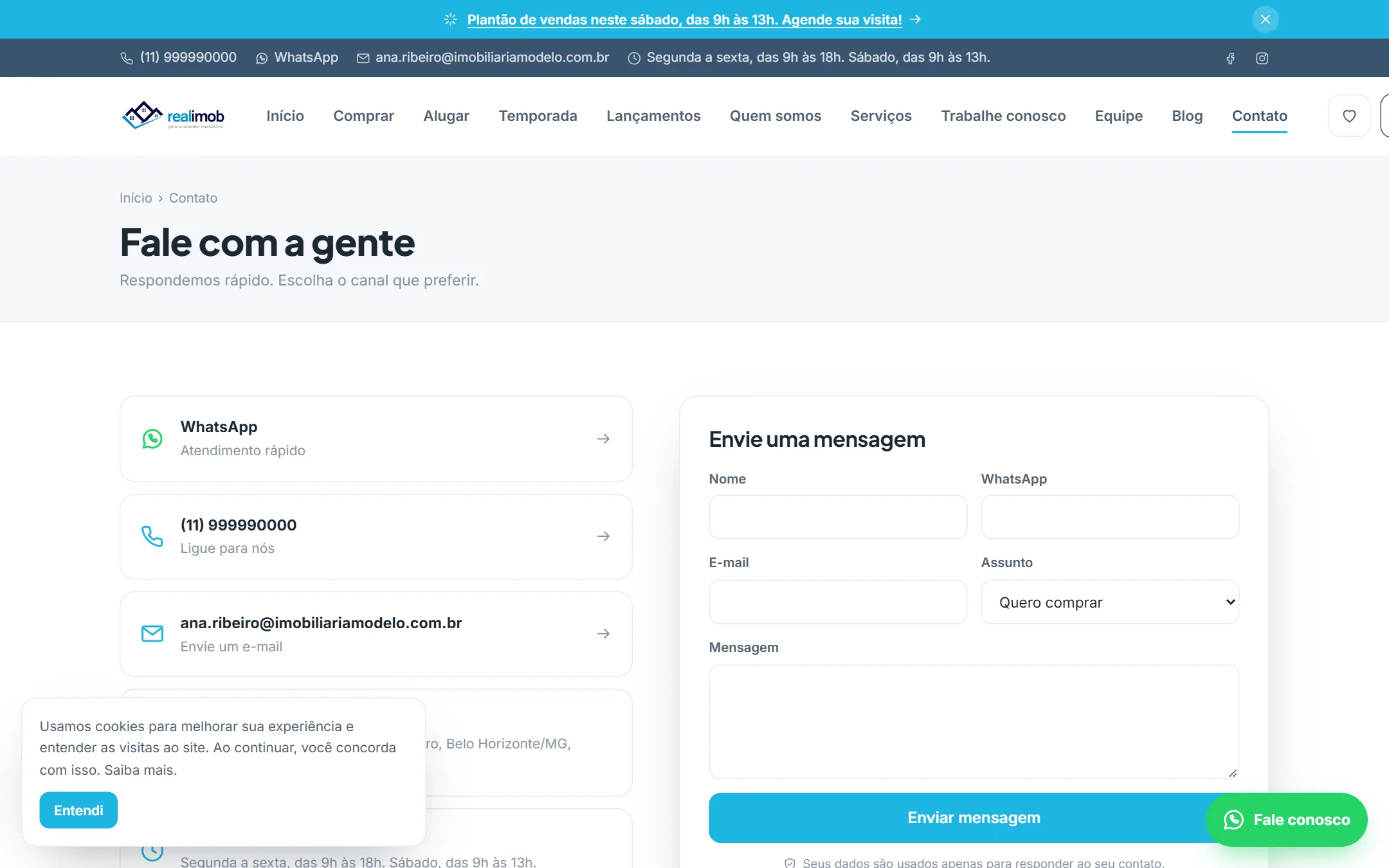
Task: Click the Enviar mensagem button
Action: (974, 817)
